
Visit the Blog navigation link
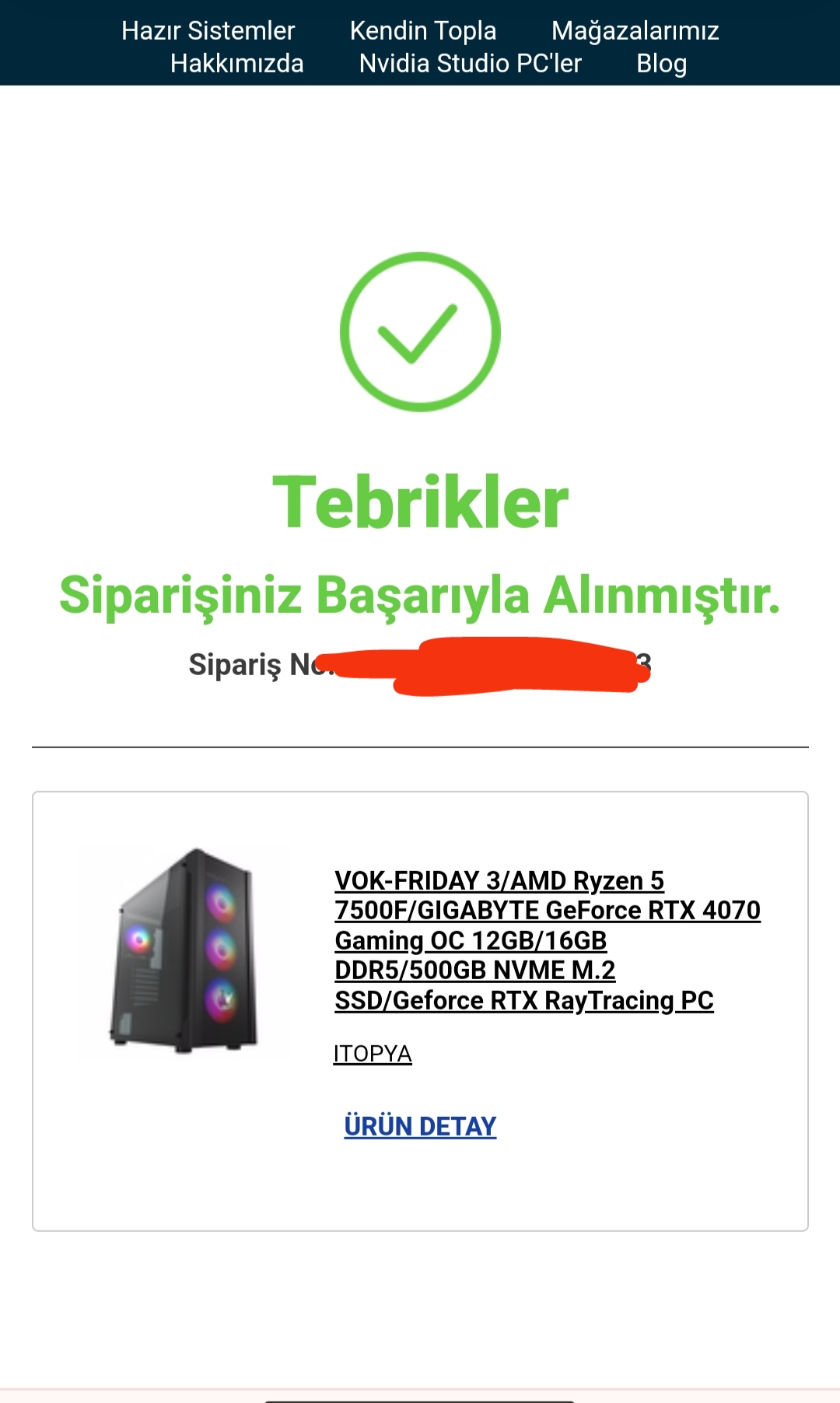point(661,63)
